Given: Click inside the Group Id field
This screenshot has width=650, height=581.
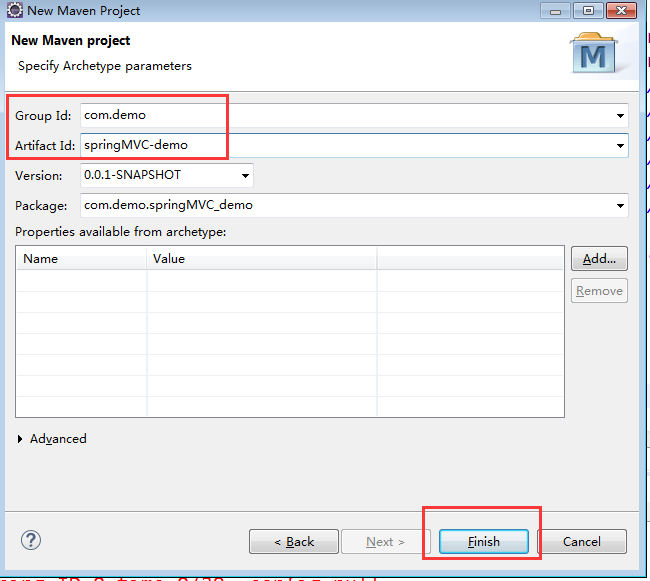Looking at the screenshot, I should click(354, 115).
